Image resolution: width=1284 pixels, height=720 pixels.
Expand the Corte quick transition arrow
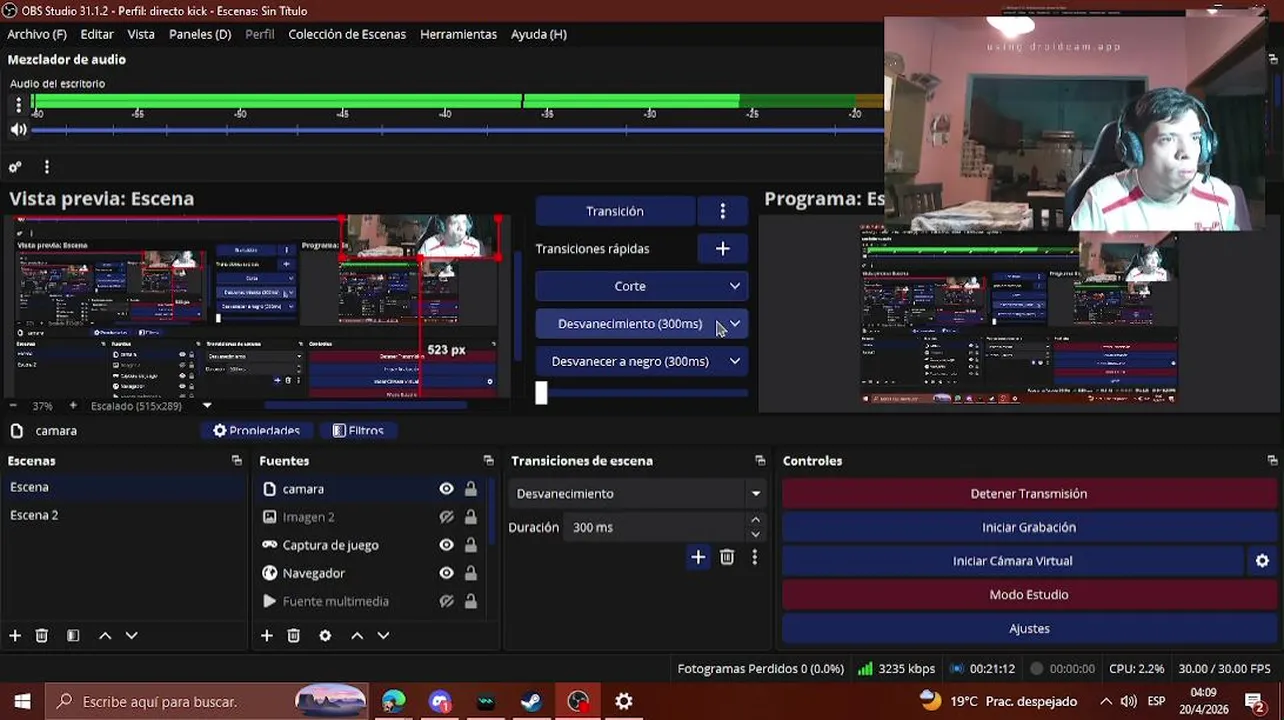[735, 286]
